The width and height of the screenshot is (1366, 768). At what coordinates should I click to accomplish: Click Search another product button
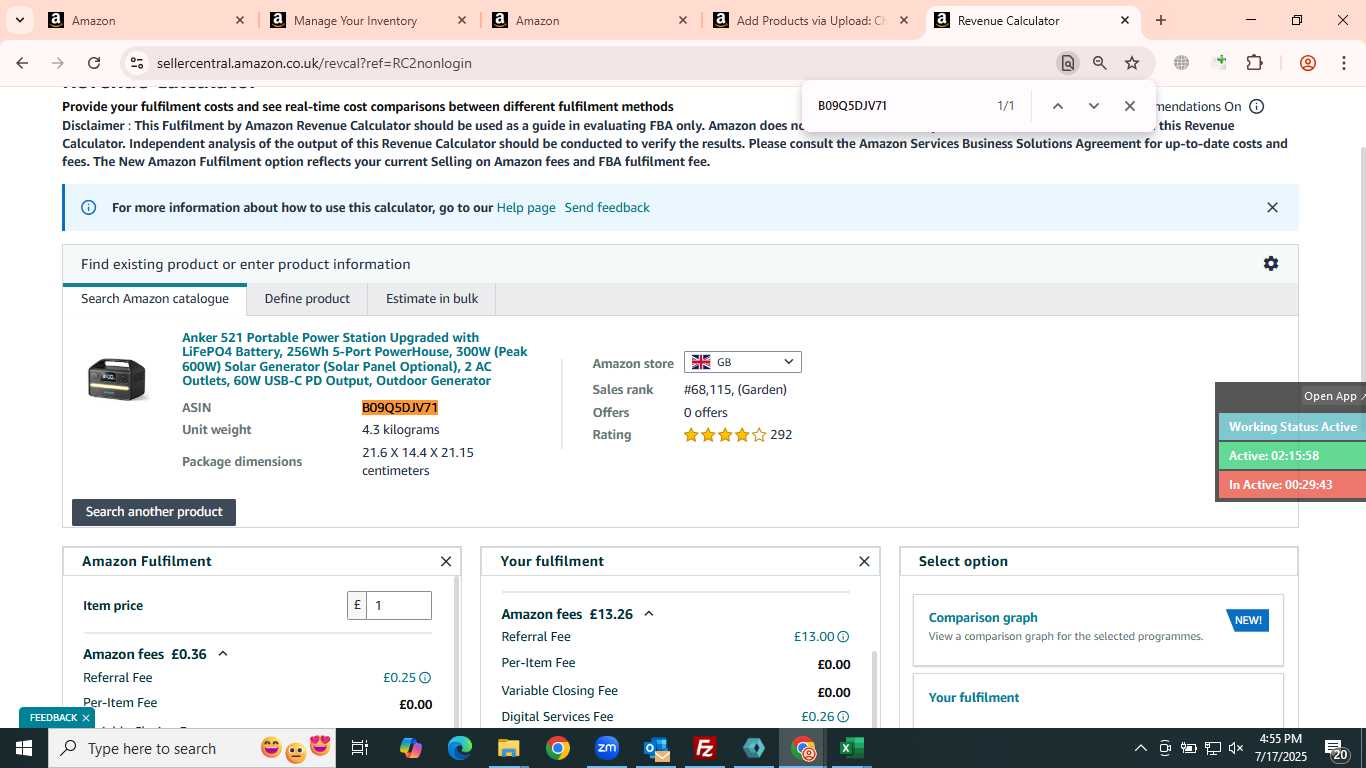[x=154, y=512]
